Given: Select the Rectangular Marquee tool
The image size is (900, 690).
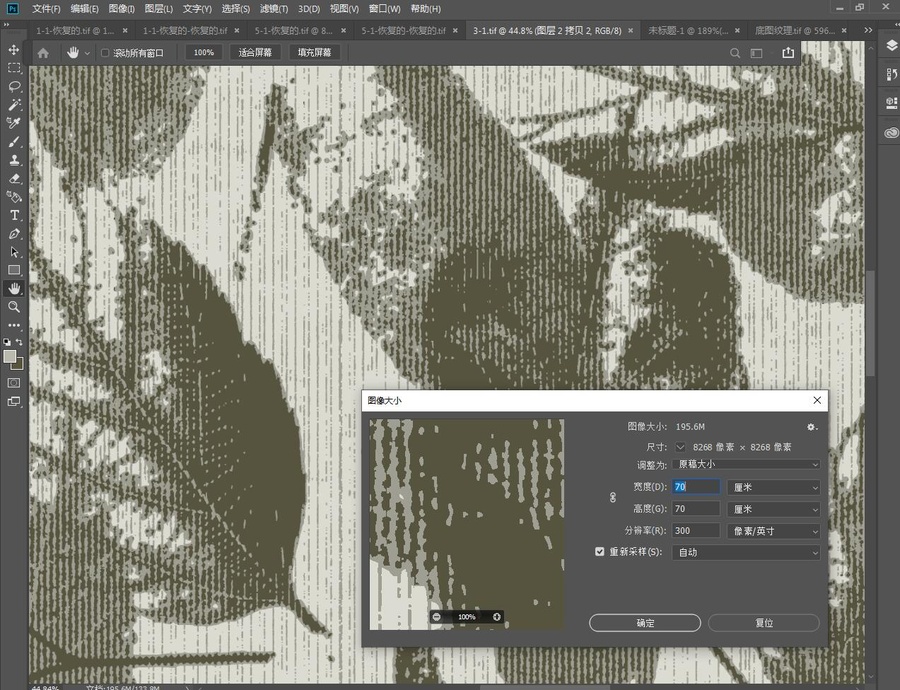Looking at the screenshot, I should pyautogui.click(x=14, y=68).
